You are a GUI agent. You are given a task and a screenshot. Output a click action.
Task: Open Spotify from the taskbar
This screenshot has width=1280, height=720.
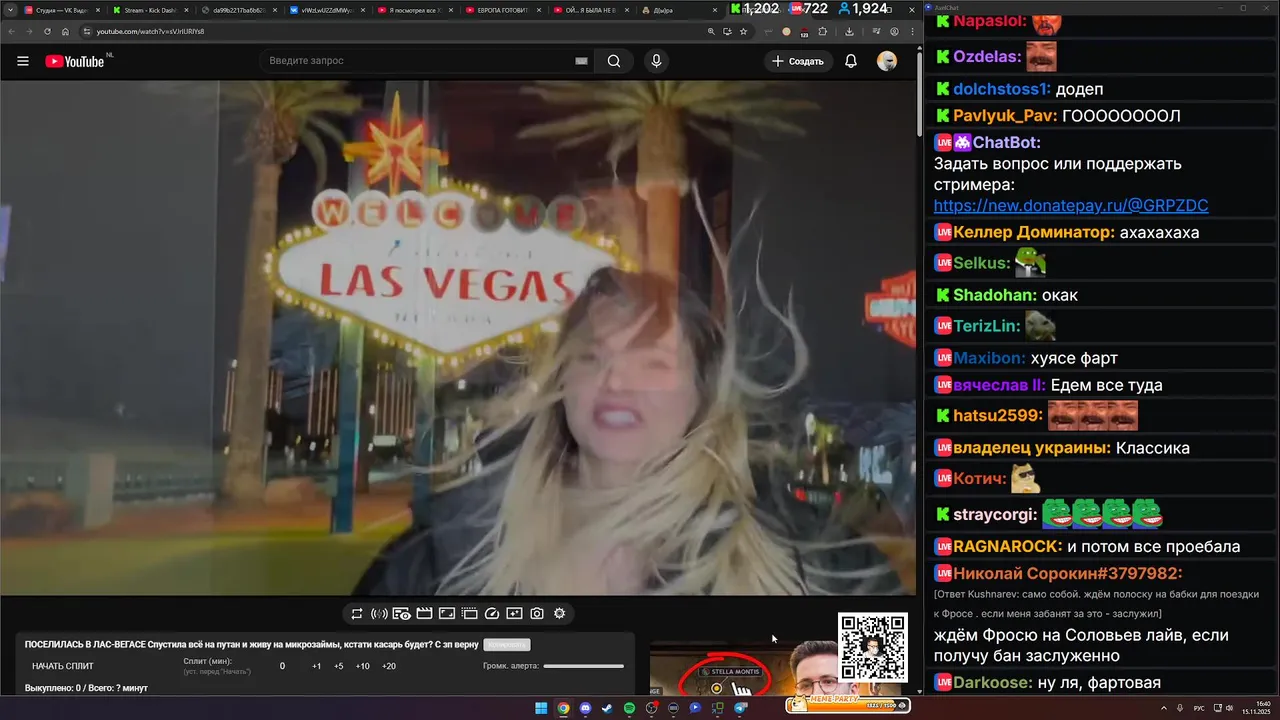[629, 708]
